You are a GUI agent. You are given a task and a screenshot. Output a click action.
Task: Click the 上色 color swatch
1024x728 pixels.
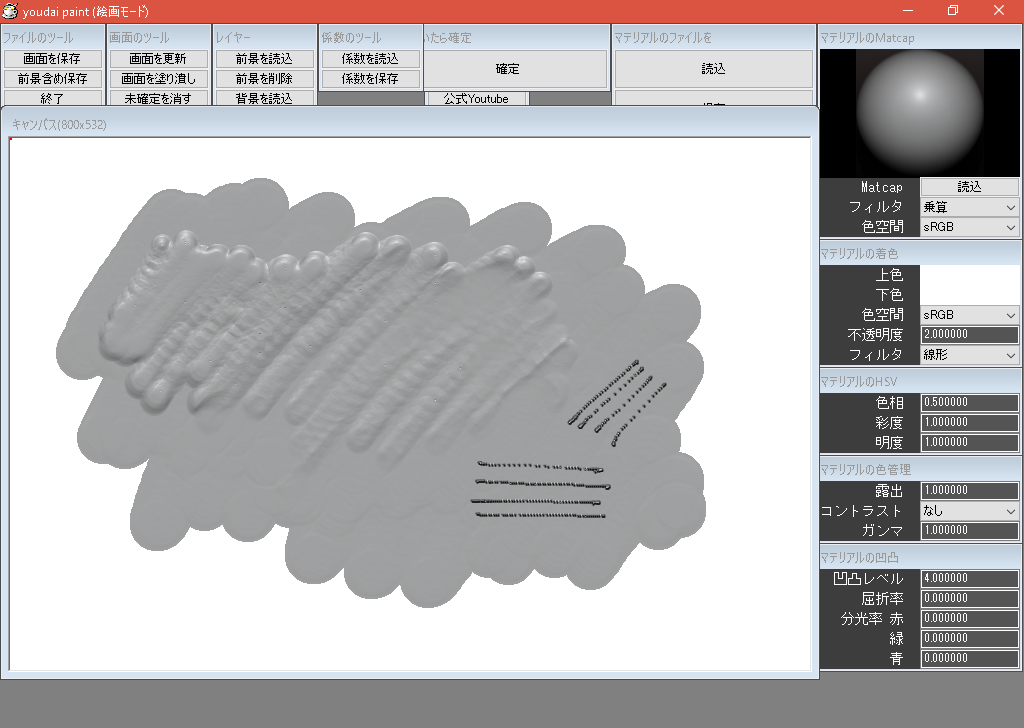click(x=968, y=275)
